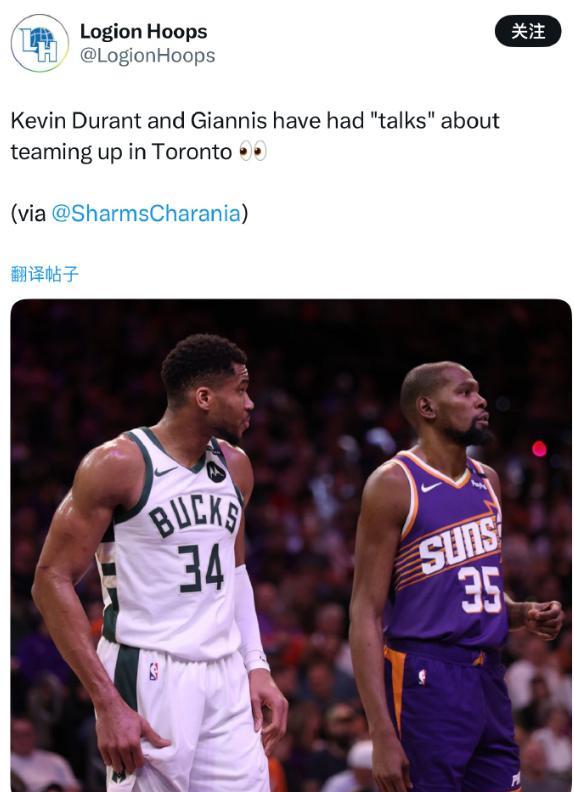
Task: Translate the post via 翻译帖子
Action: pos(44,274)
